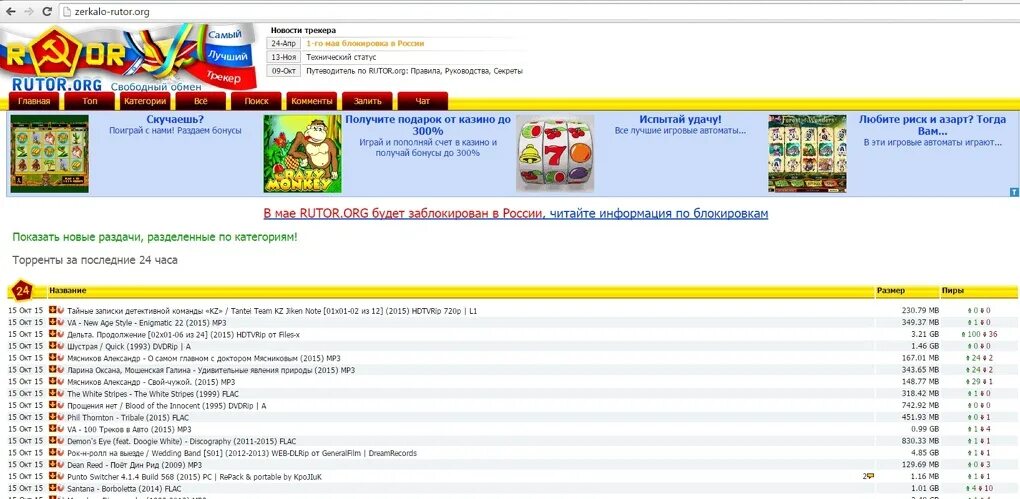Click the Forest of Wonders ad thumbnail
The width and height of the screenshot is (1020, 499).
(807, 154)
